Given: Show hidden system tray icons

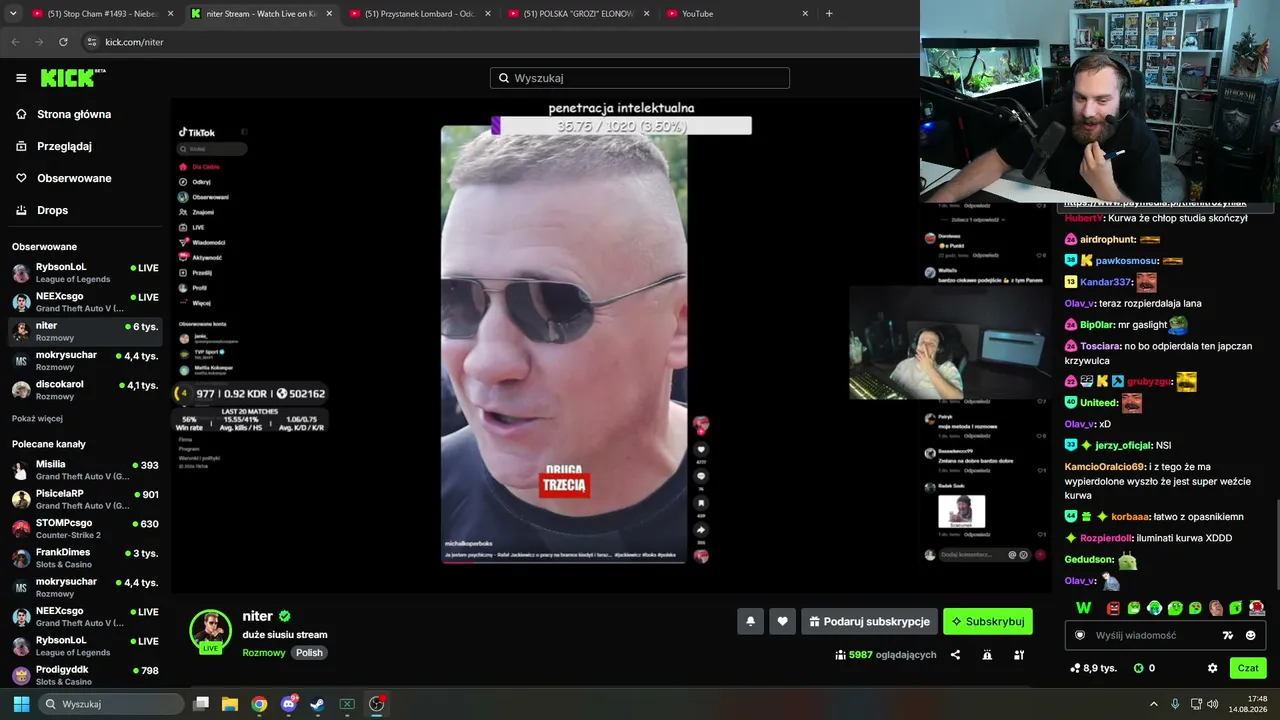Looking at the screenshot, I should (1153, 704).
